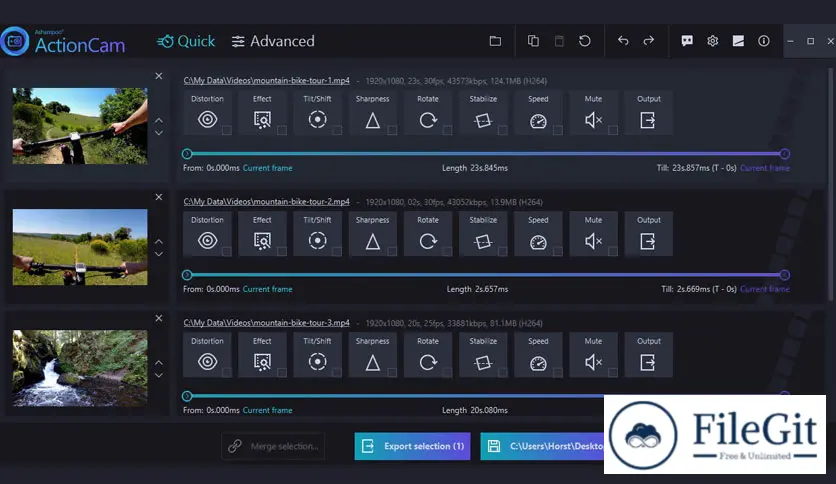Open the mountain-bike-tour-3.mp4 file path link
This screenshot has height=484, width=836.
point(267,322)
